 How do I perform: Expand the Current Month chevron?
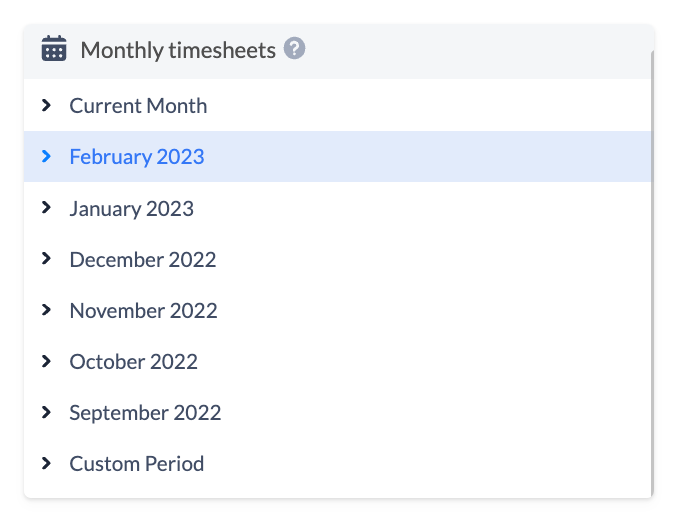tap(46, 105)
